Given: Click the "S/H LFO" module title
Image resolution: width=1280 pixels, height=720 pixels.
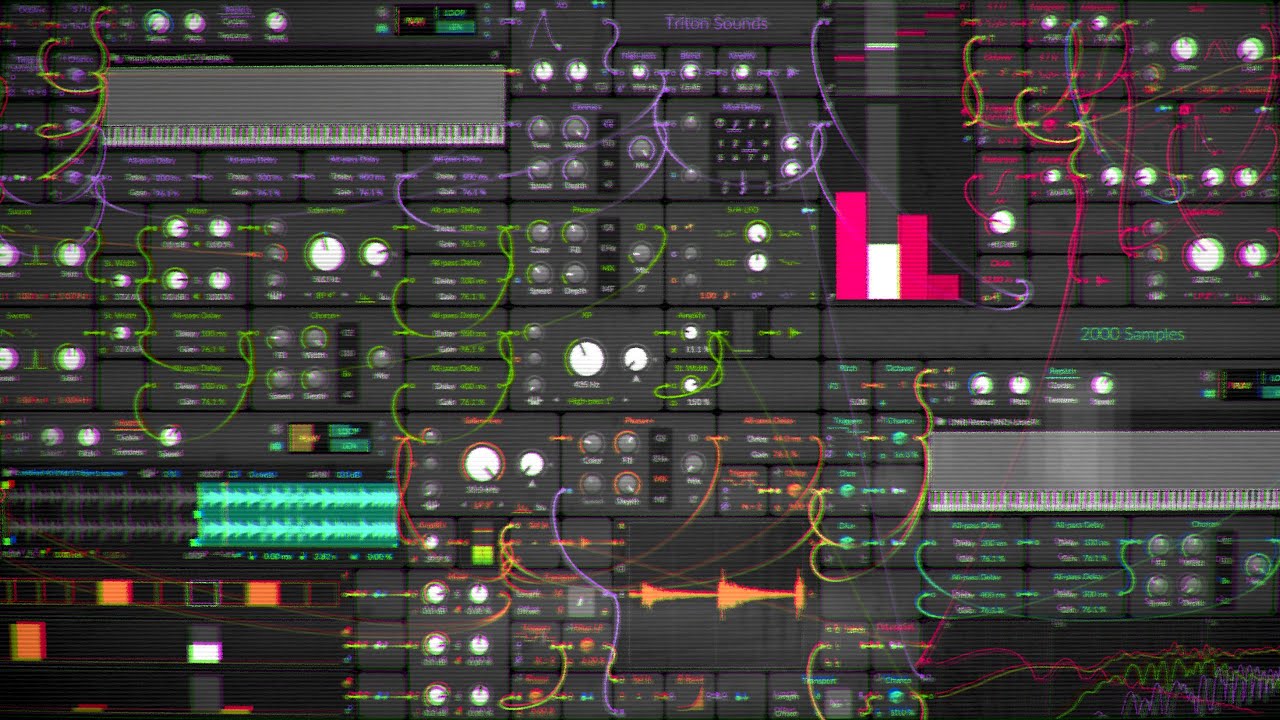Looking at the screenshot, I should coord(742,211).
